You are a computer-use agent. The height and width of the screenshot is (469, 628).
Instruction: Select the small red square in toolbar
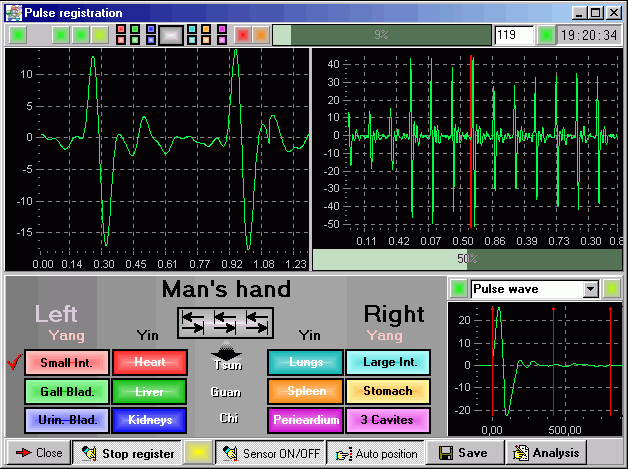tap(121, 29)
